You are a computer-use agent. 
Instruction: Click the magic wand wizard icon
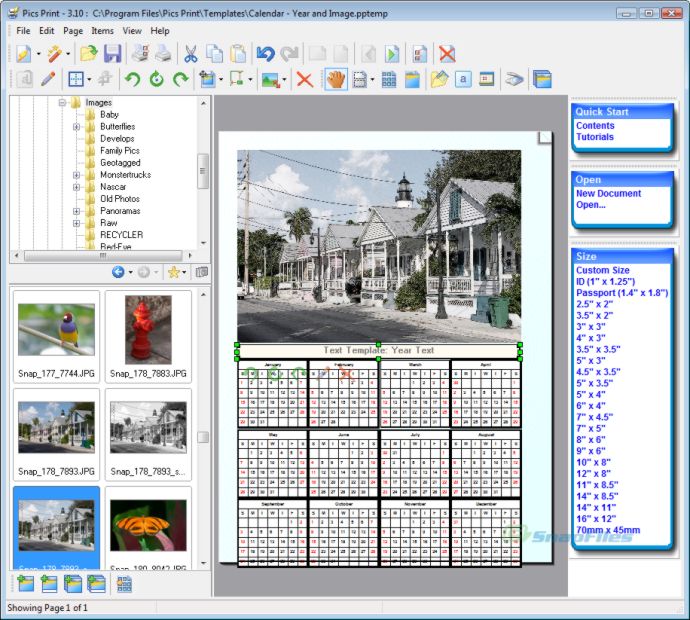coord(55,54)
